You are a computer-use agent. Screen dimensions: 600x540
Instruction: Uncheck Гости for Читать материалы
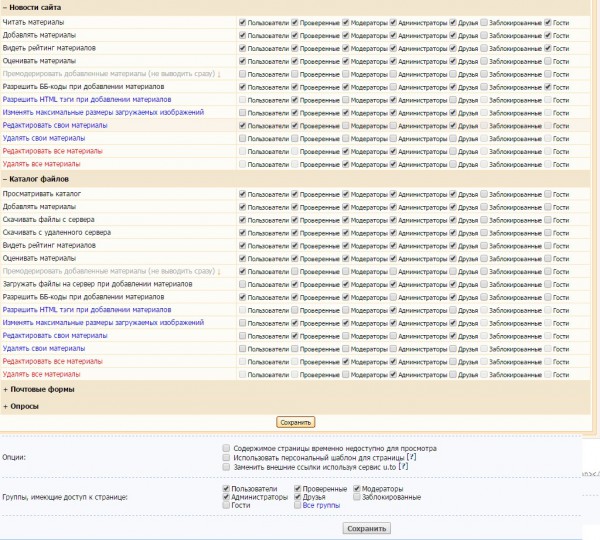[x=548, y=22]
